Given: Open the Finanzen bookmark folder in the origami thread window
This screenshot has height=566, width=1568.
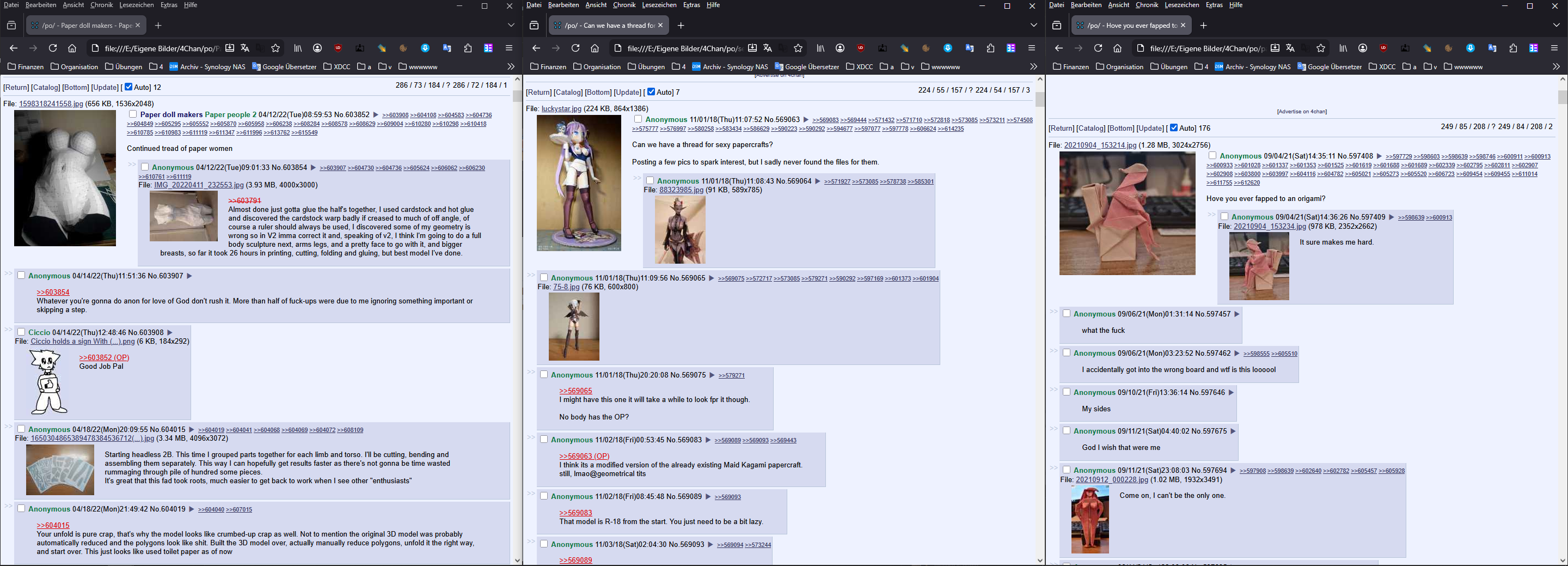Looking at the screenshot, I should coord(1071,66).
